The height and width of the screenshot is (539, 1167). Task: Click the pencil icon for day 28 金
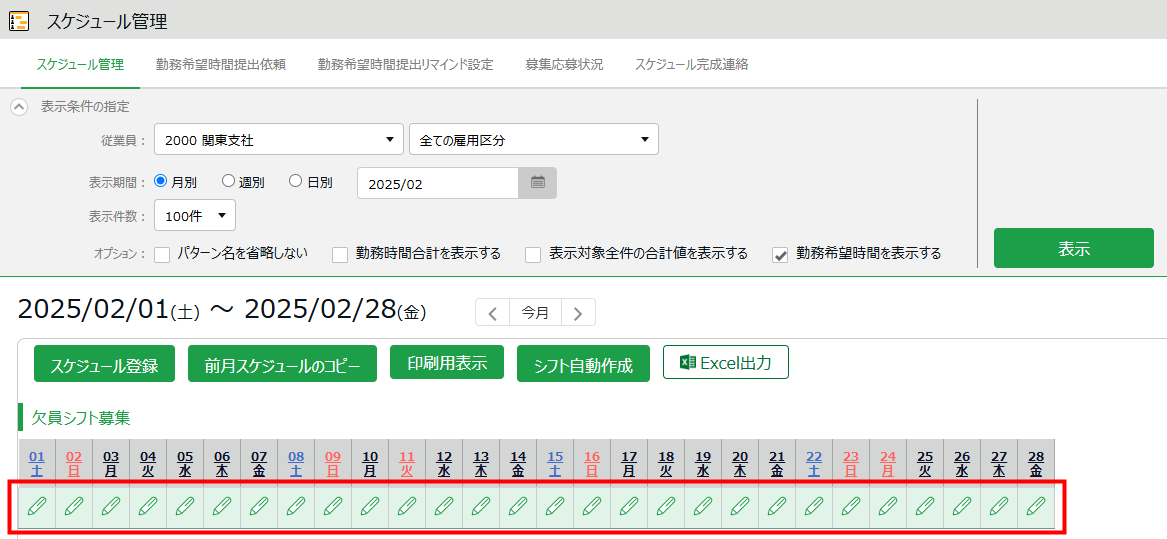[x=1036, y=506]
